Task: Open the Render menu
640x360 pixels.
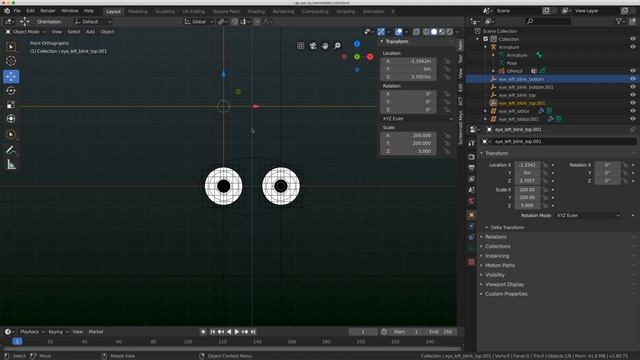Action: coord(48,11)
